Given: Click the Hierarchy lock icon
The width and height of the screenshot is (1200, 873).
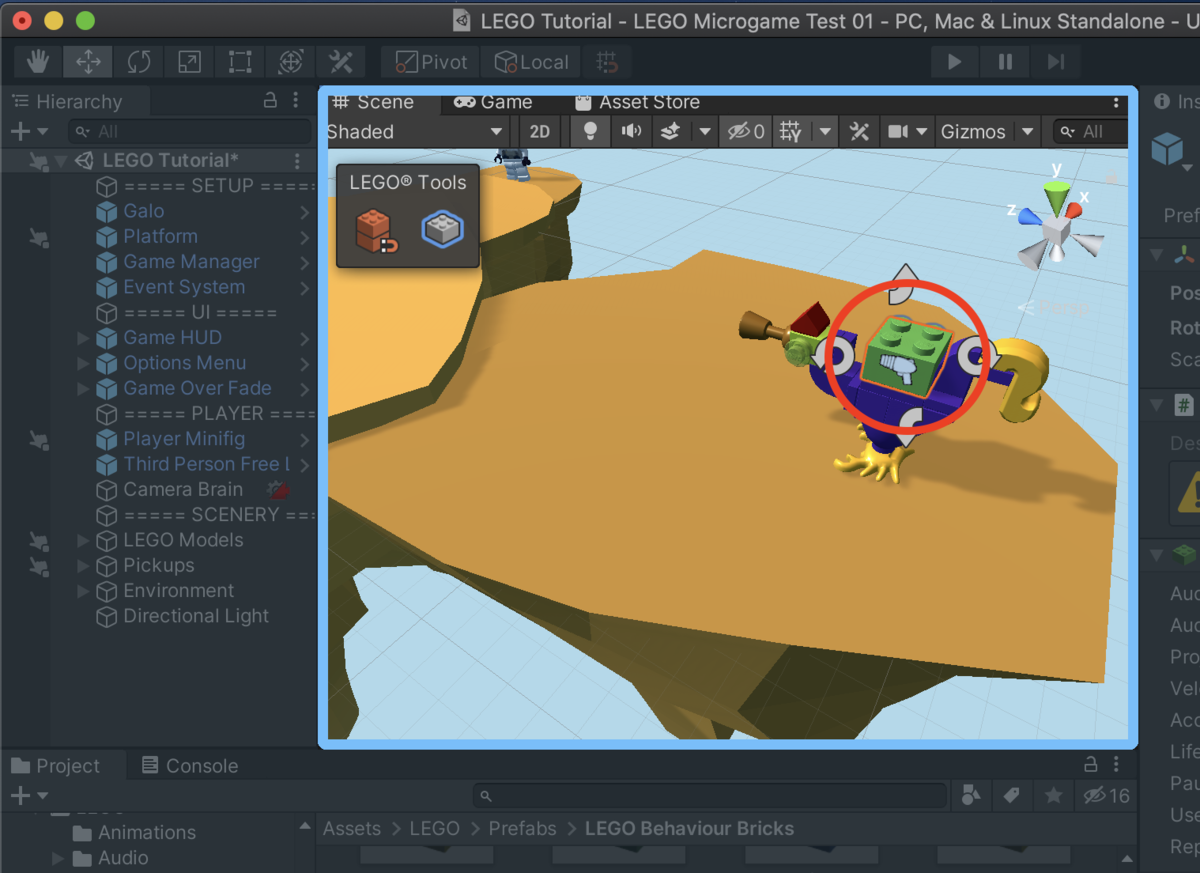Looking at the screenshot, I should click(x=270, y=101).
